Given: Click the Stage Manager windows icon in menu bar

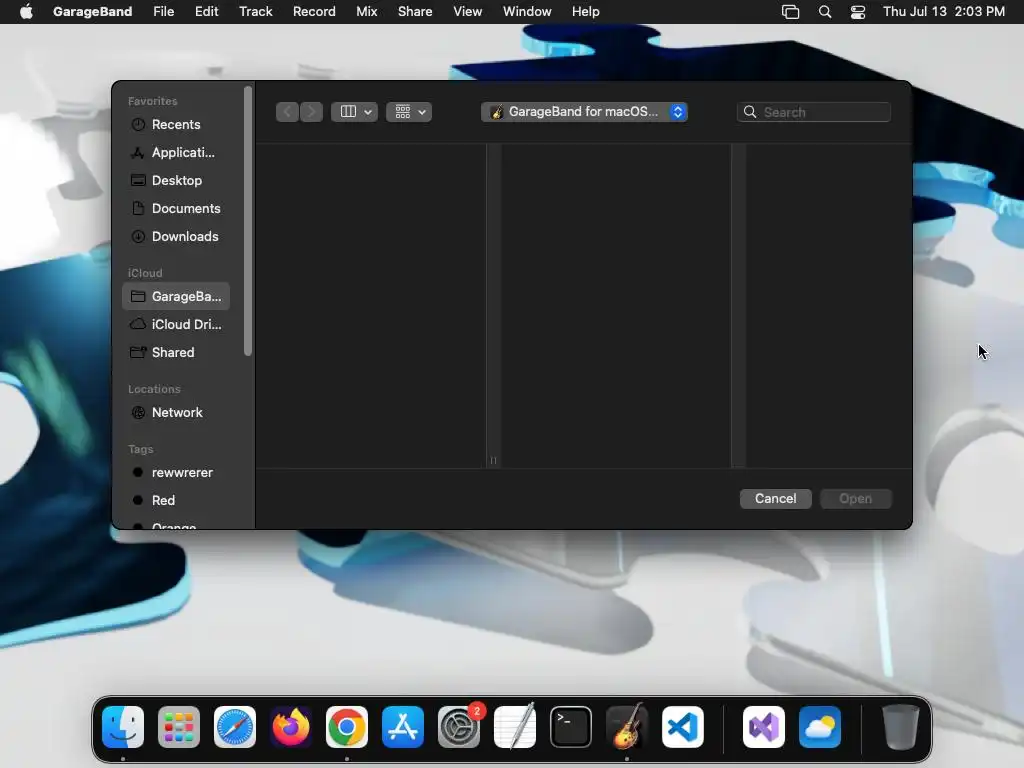Looking at the screenshot, I should click(790, 12).
